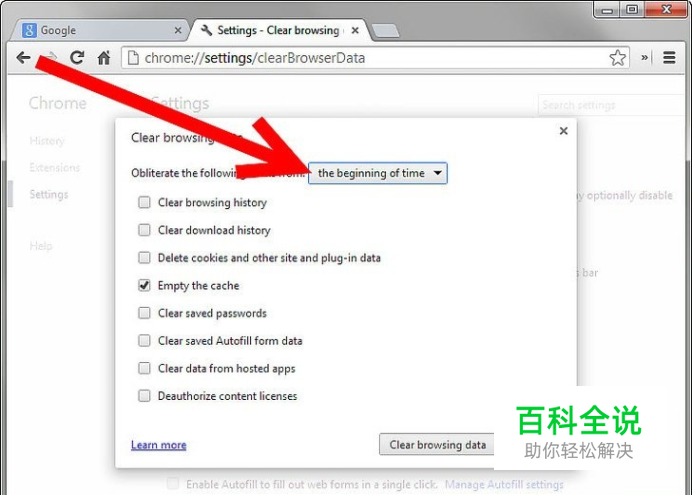692x495 pixels.
Task: Close the Google tab
Action: pyautogui.click(x=178, y=30)
